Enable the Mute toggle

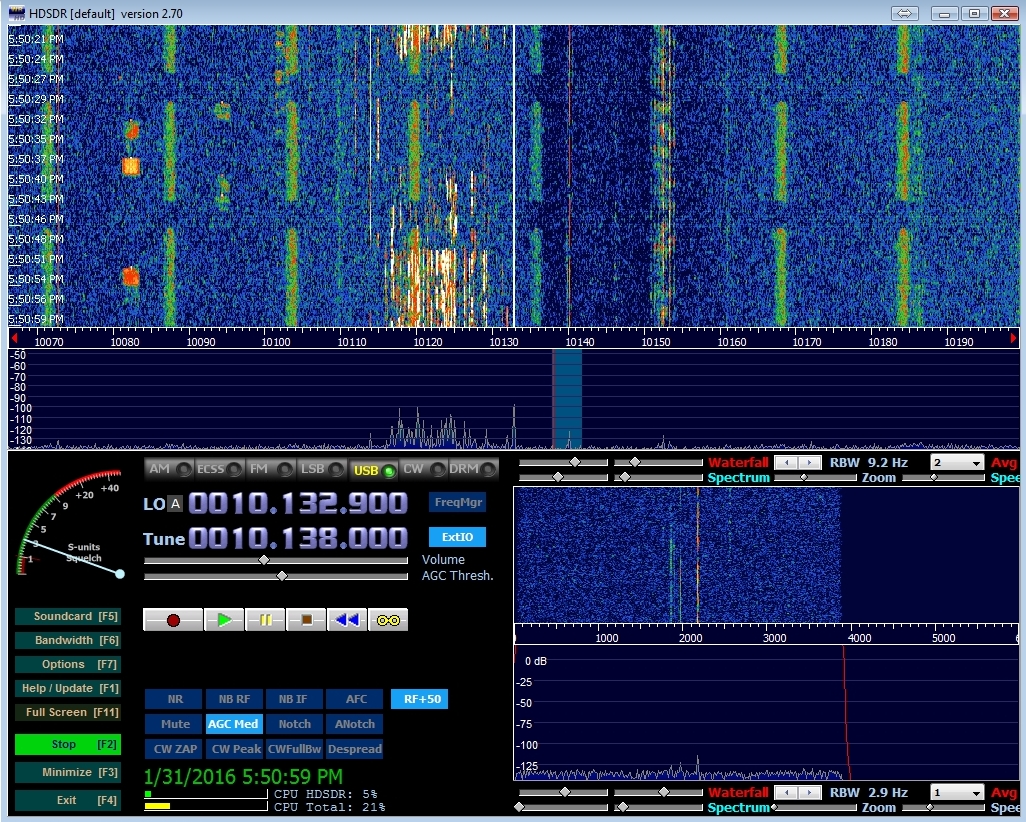tap(175, 724)
